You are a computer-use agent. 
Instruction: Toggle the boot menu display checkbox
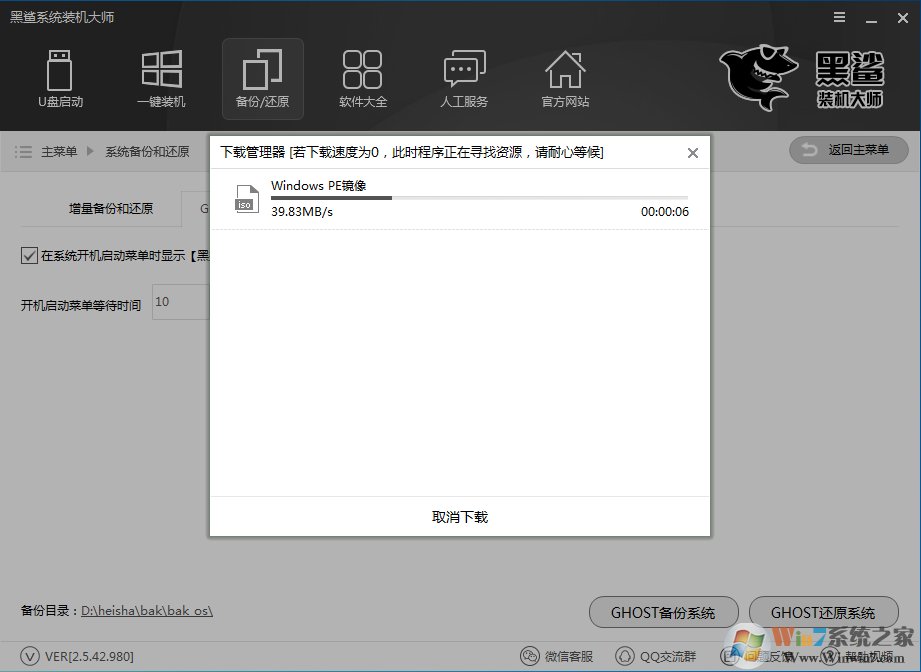click(x=29, y=256)
